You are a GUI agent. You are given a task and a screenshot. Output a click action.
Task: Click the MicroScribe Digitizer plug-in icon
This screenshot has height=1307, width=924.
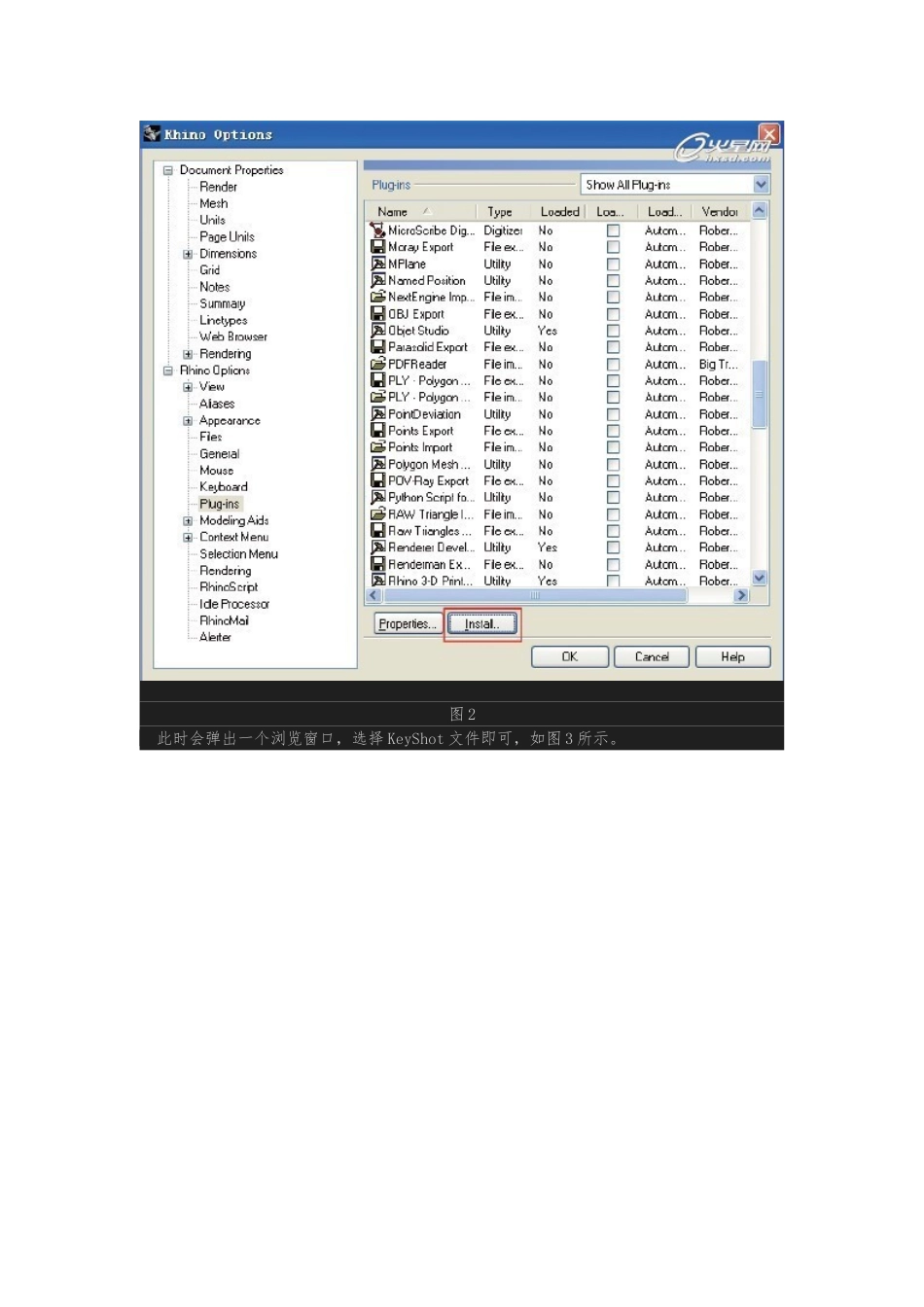[377, 230]
